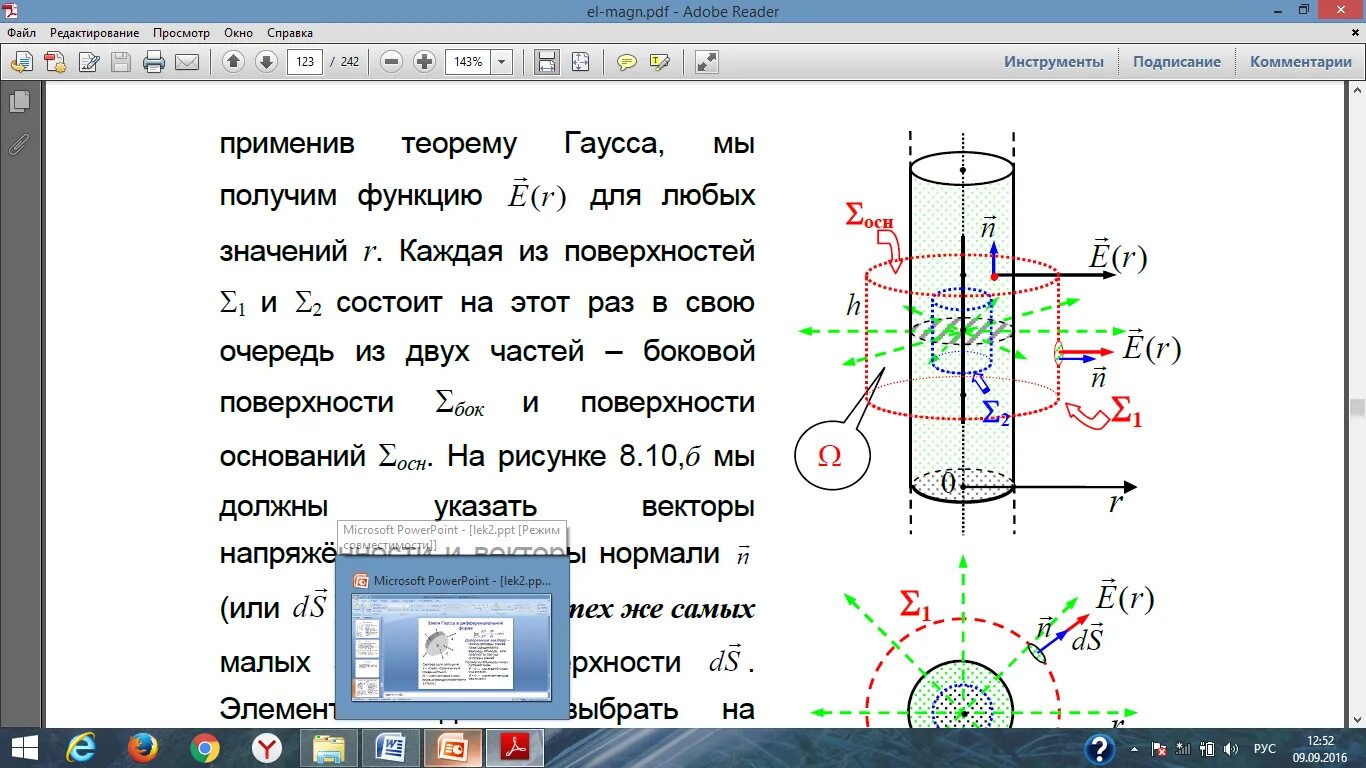Click the zoom value field showing 143%

pos(467,62)
